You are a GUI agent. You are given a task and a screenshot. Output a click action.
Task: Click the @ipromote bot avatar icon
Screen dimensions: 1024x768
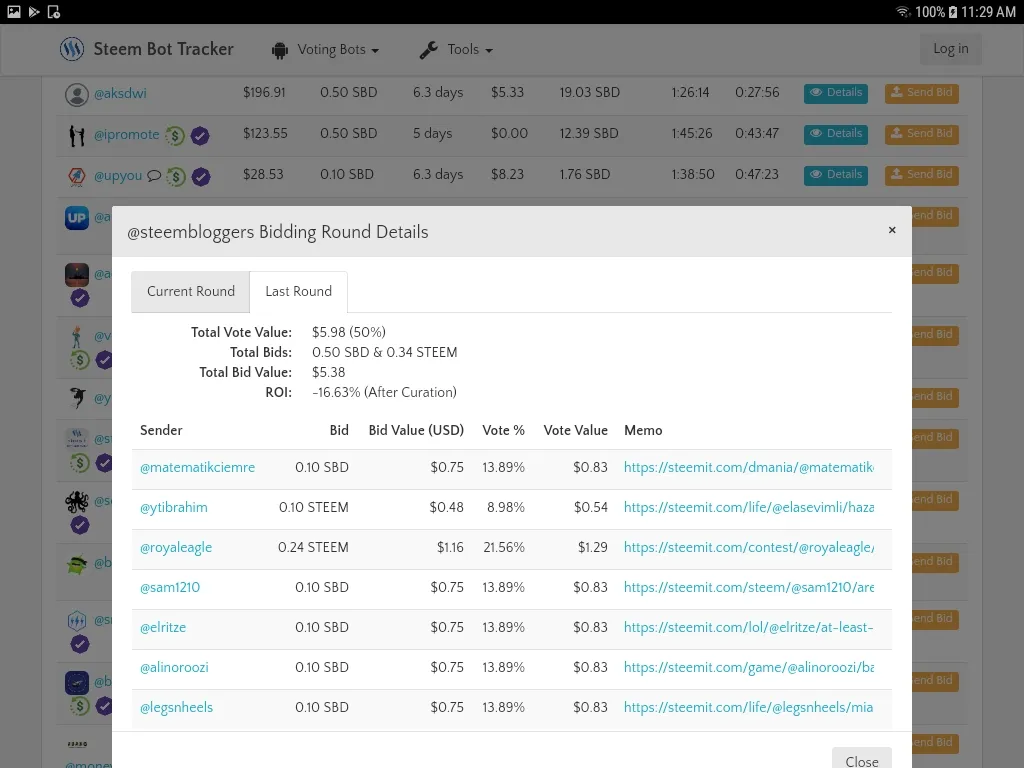point(77,135)
